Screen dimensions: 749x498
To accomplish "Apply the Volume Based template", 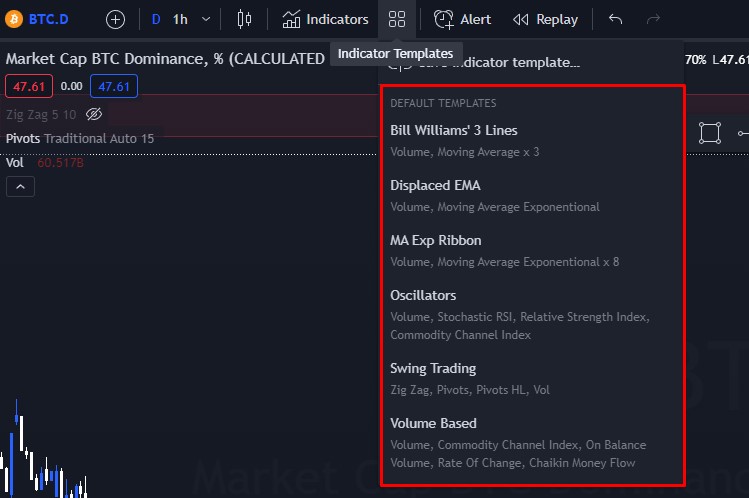I will pyautogui.click(x=533, y=442).
